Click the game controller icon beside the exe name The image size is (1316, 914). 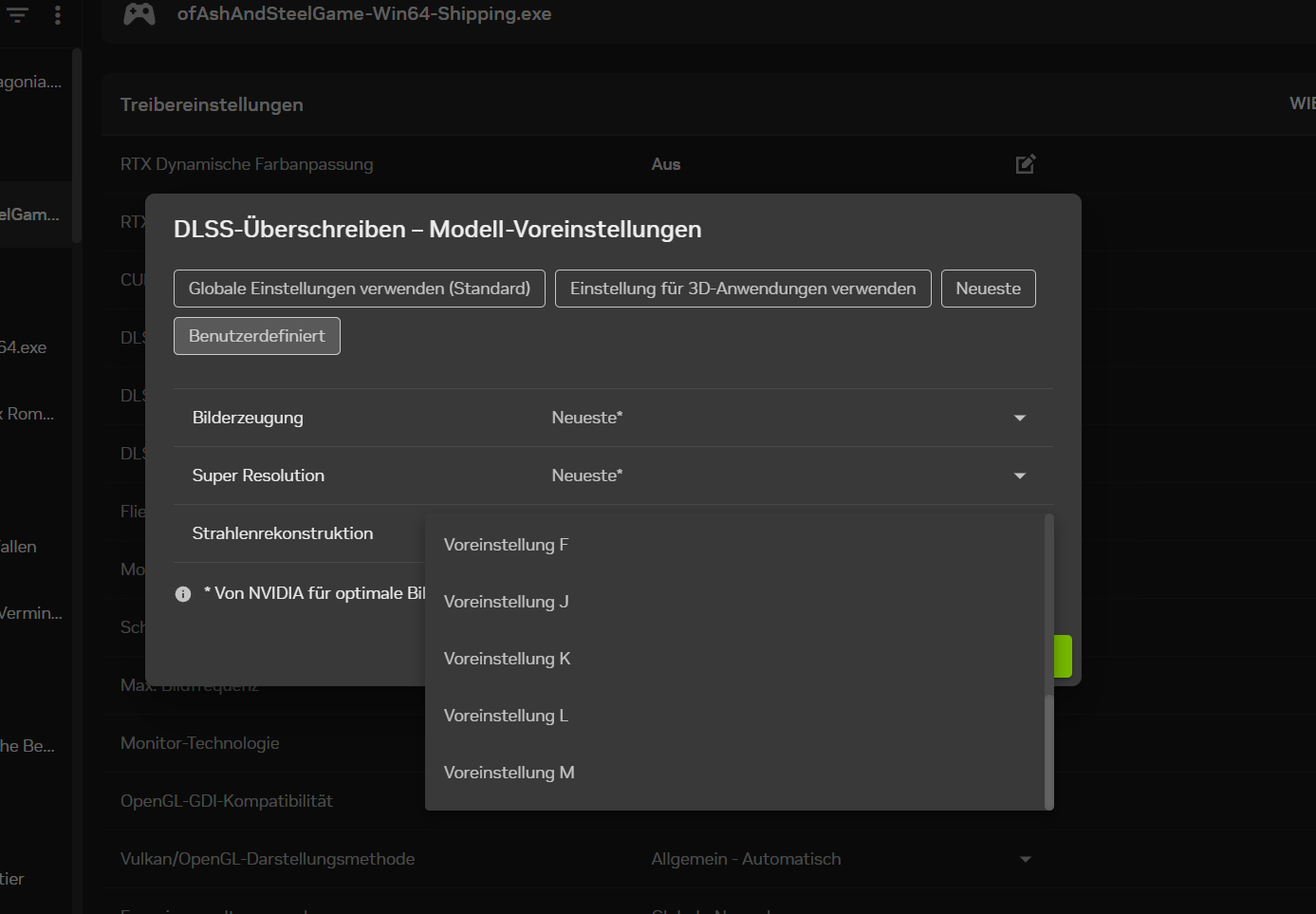(x=139, y=13)
